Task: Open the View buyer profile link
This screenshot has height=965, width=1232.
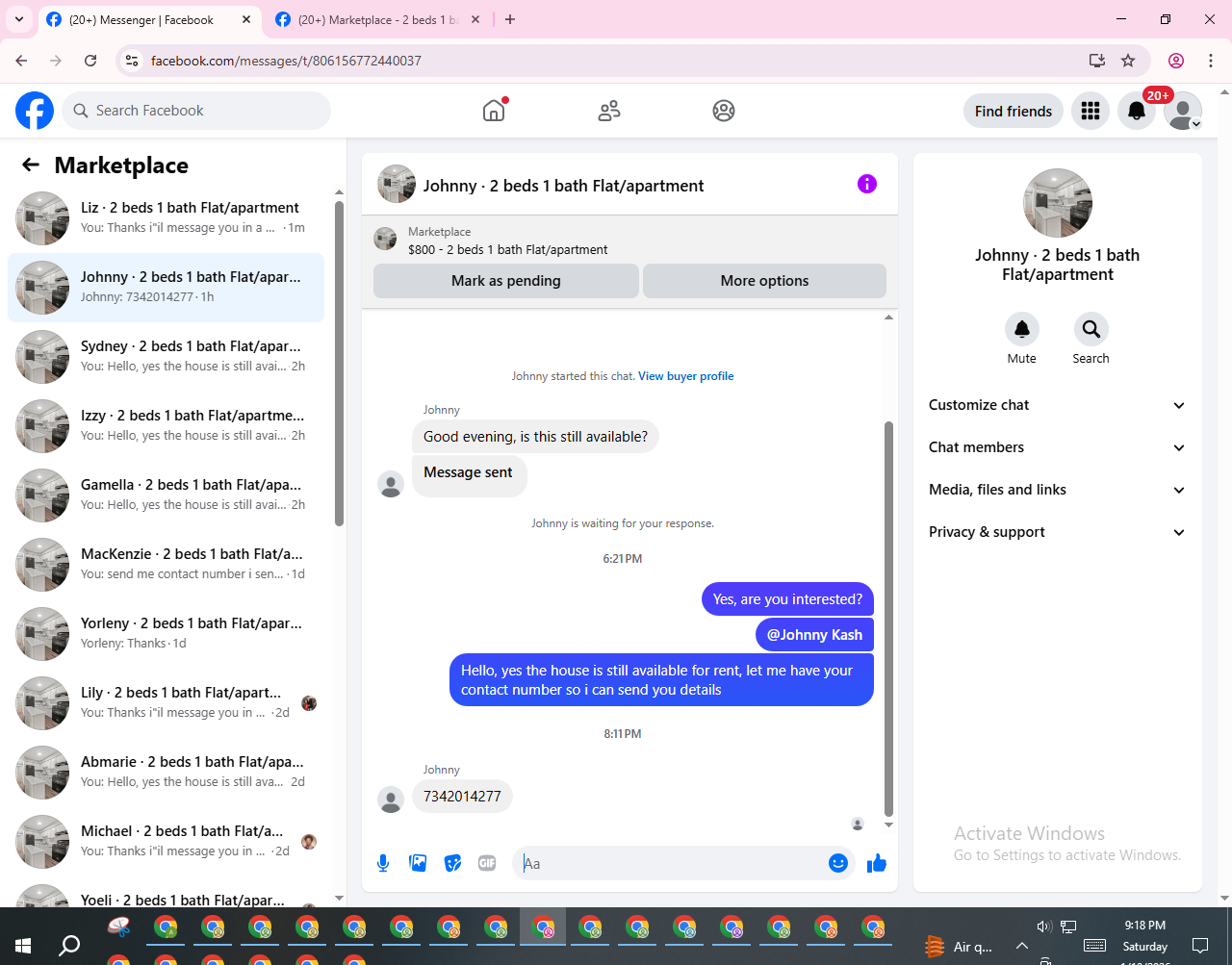Action: tap(686, 376)
